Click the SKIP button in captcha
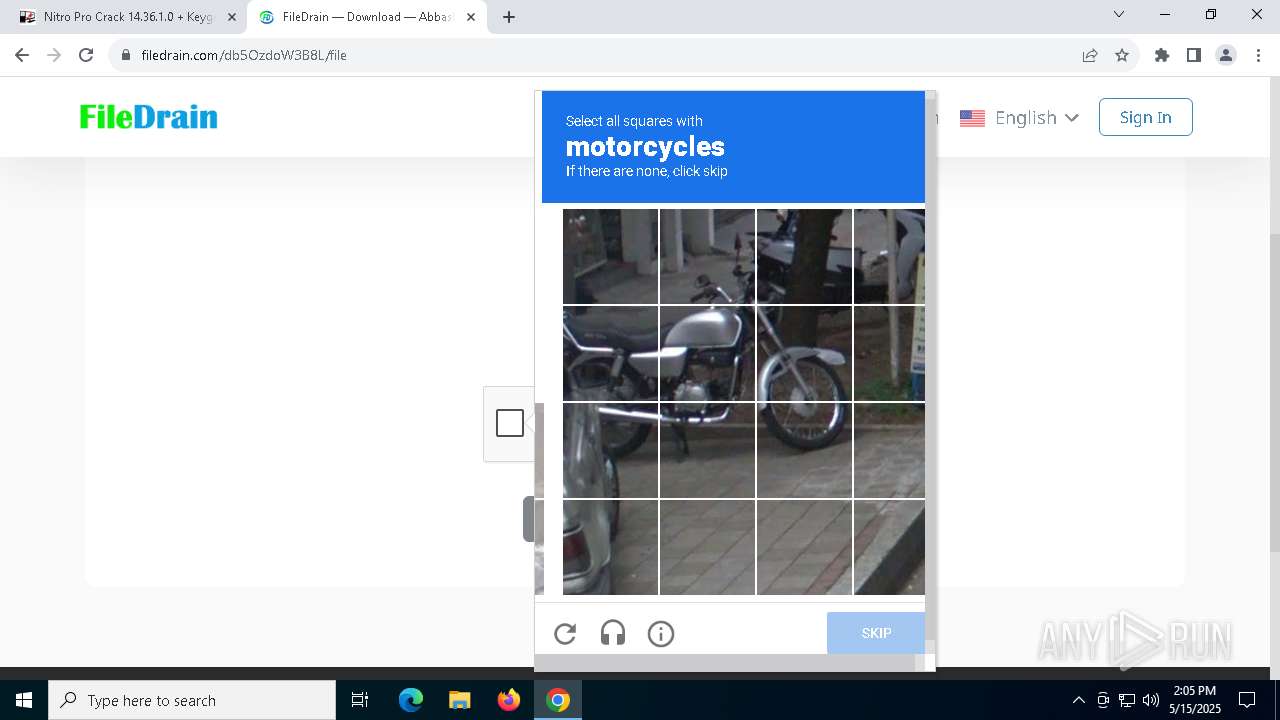The height and width of the screenshot is (720, 1280). (876, 633)
